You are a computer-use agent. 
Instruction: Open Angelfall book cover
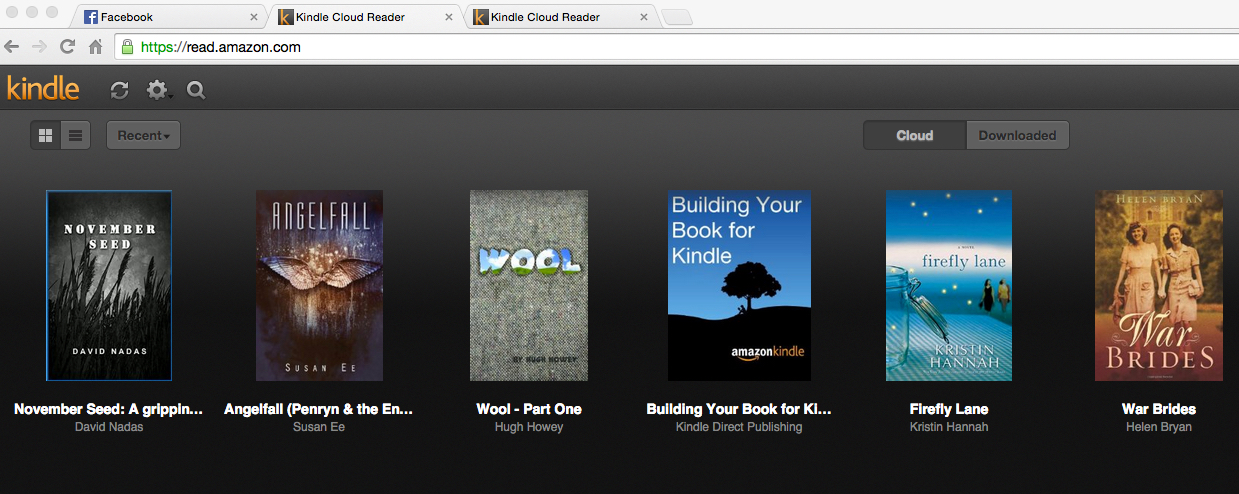319,285
